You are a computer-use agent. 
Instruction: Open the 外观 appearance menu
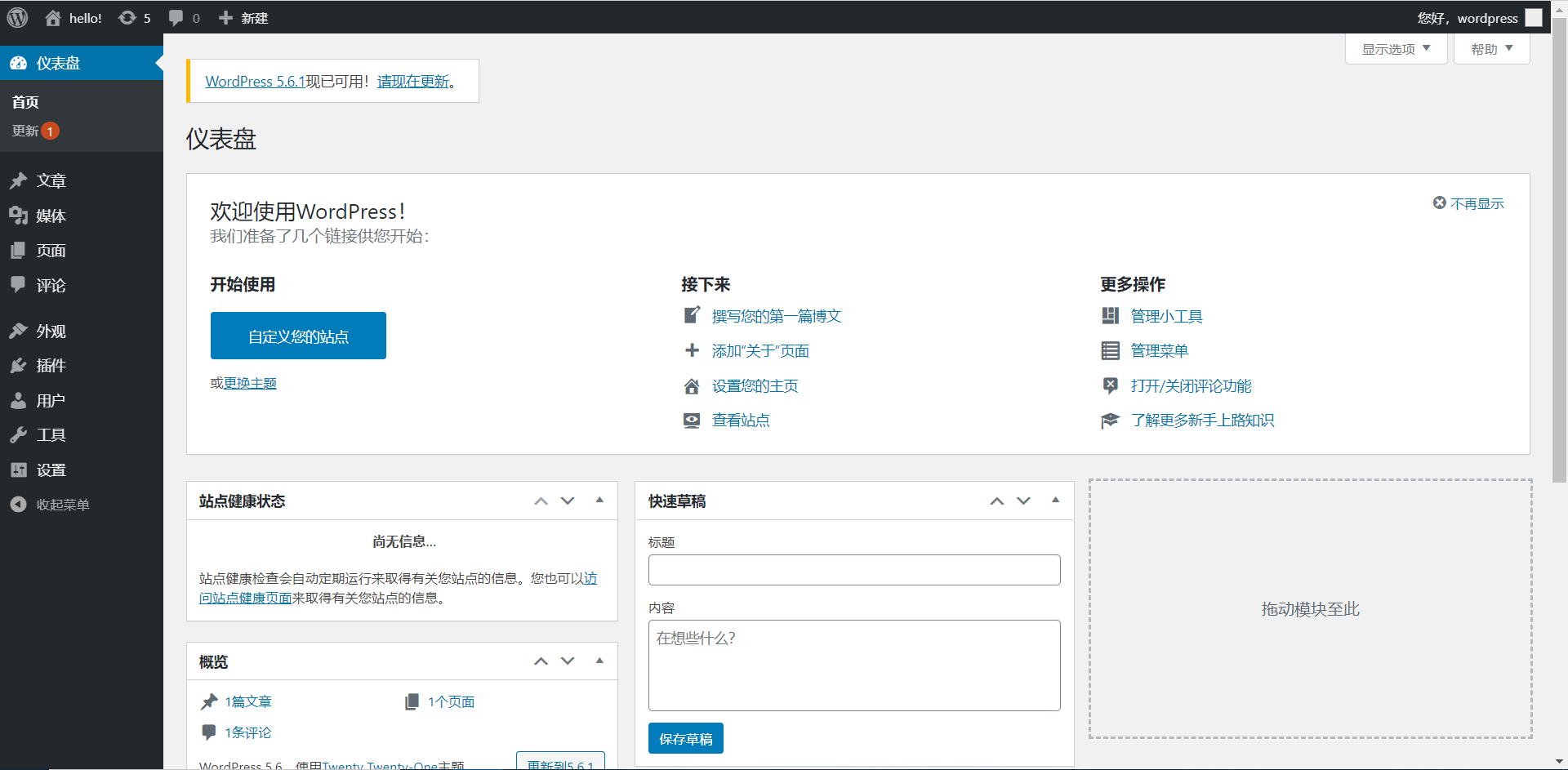tap(82, 331)
